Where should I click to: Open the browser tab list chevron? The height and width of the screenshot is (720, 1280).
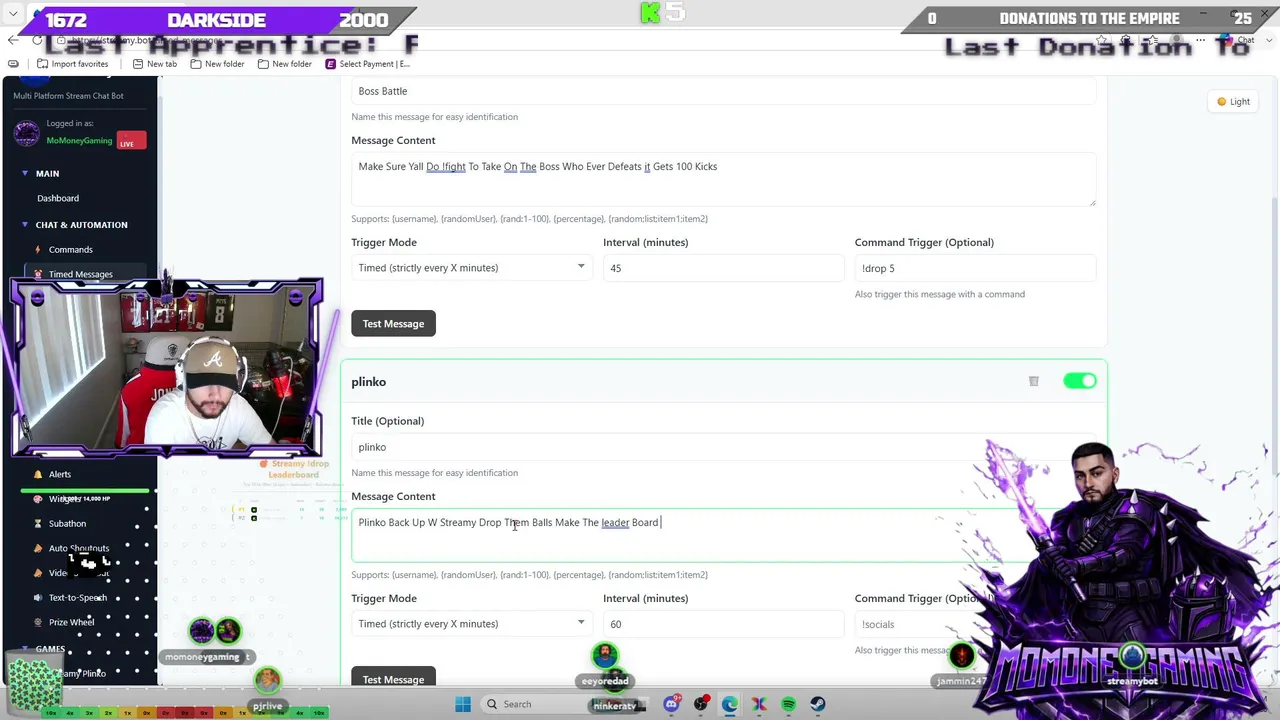click(13, 15)
